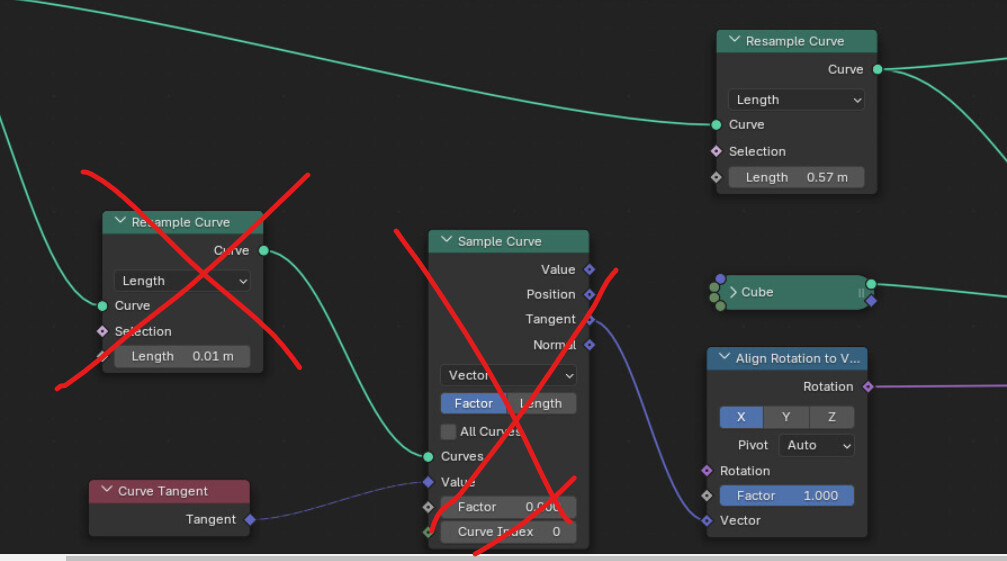Image resolution: width=1007 pixels, height=561 pixels.
Task: Click the Factor input socket of Align Rotation
Action: [x=706, y=496]
